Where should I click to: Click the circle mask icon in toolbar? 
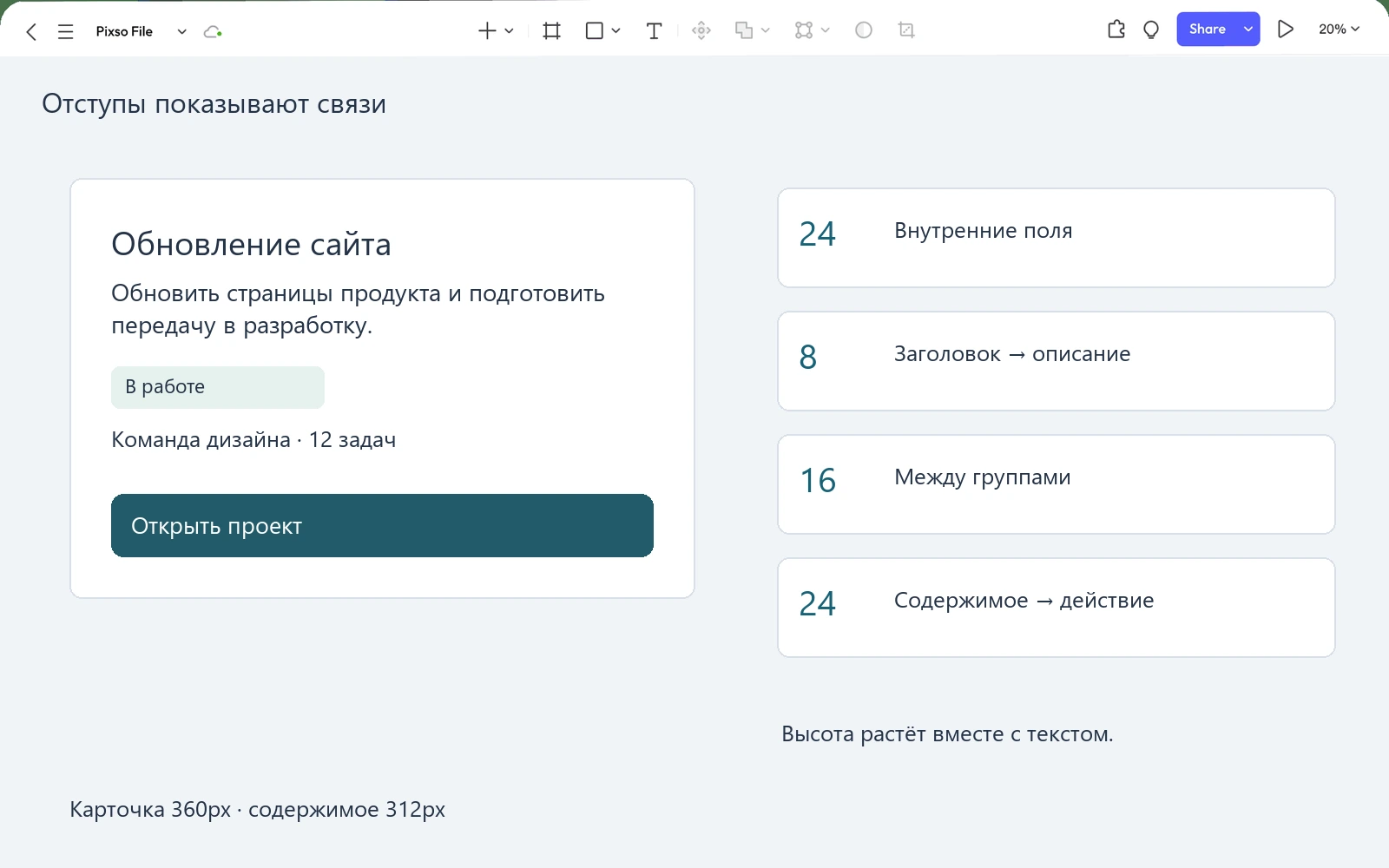tap(864, 30)
